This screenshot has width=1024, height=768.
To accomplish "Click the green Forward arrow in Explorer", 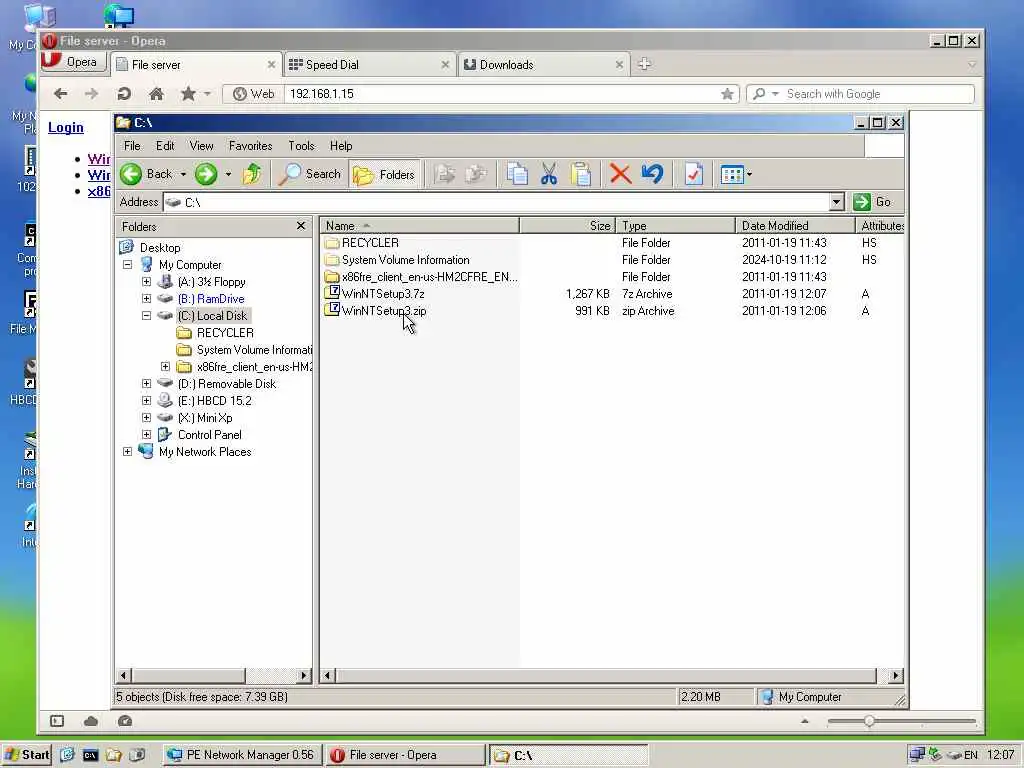I will [206, 174].
